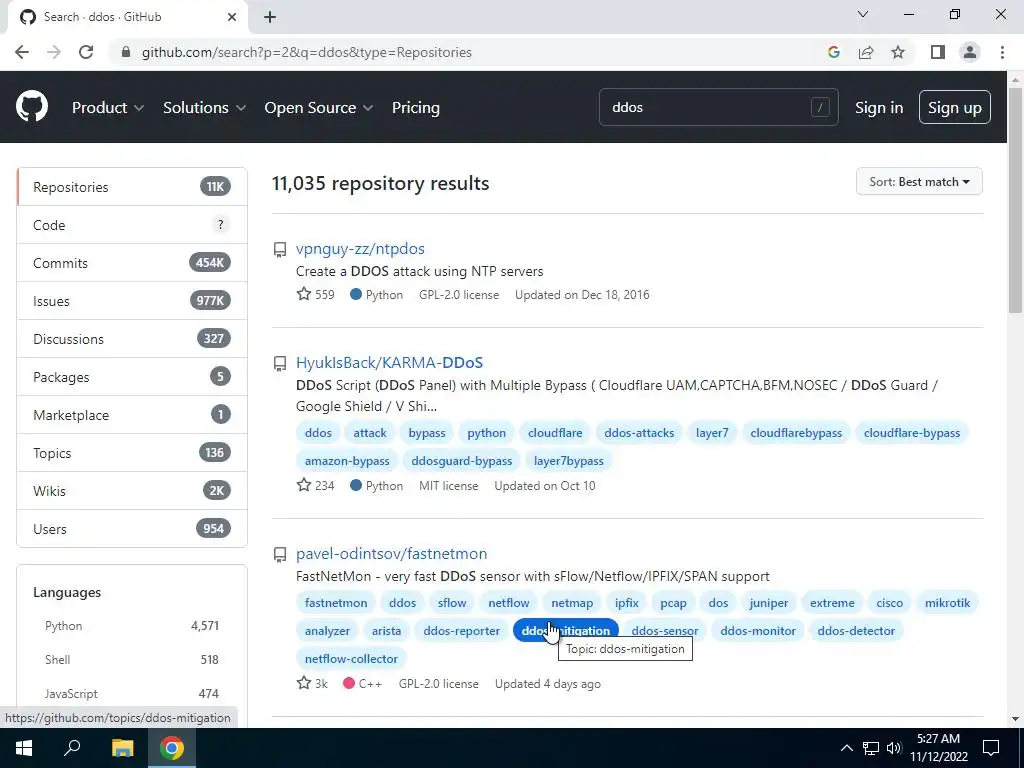The height and width of the screenshot is (768, 1024).
Task: Click the layer7bypass topic tag
Action: 569,461
